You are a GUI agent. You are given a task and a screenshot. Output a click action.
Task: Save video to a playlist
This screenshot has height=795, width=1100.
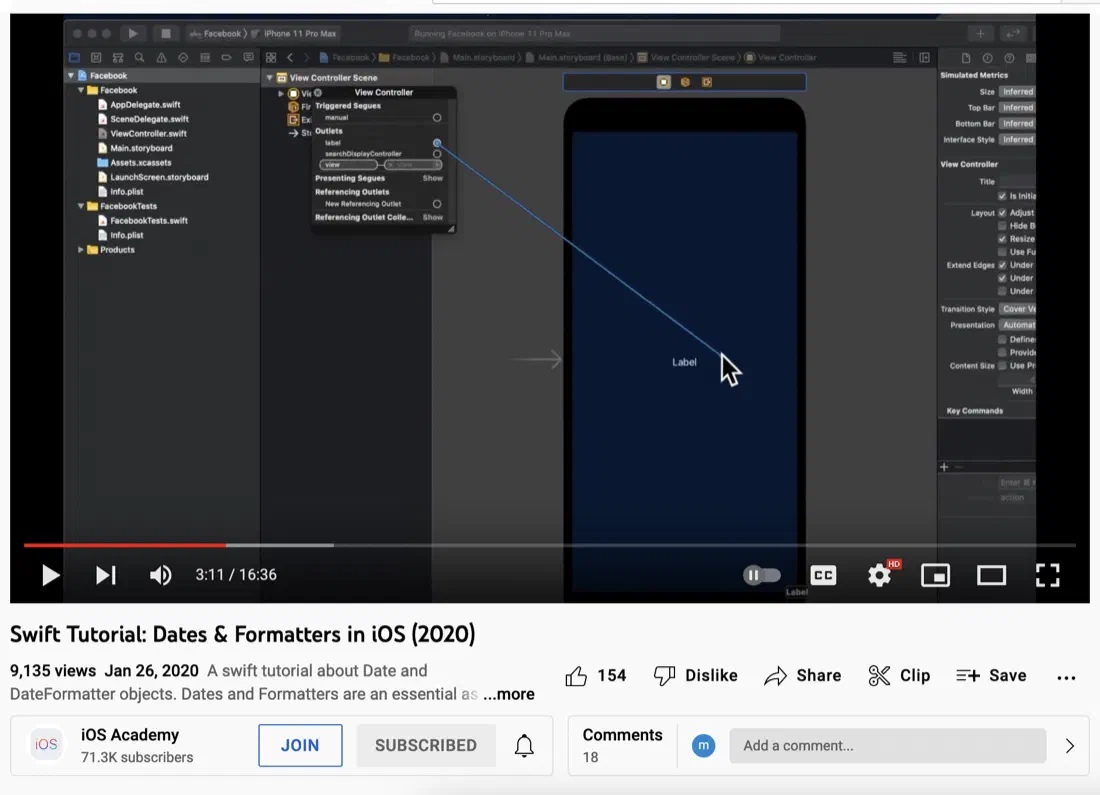point(991,676)
